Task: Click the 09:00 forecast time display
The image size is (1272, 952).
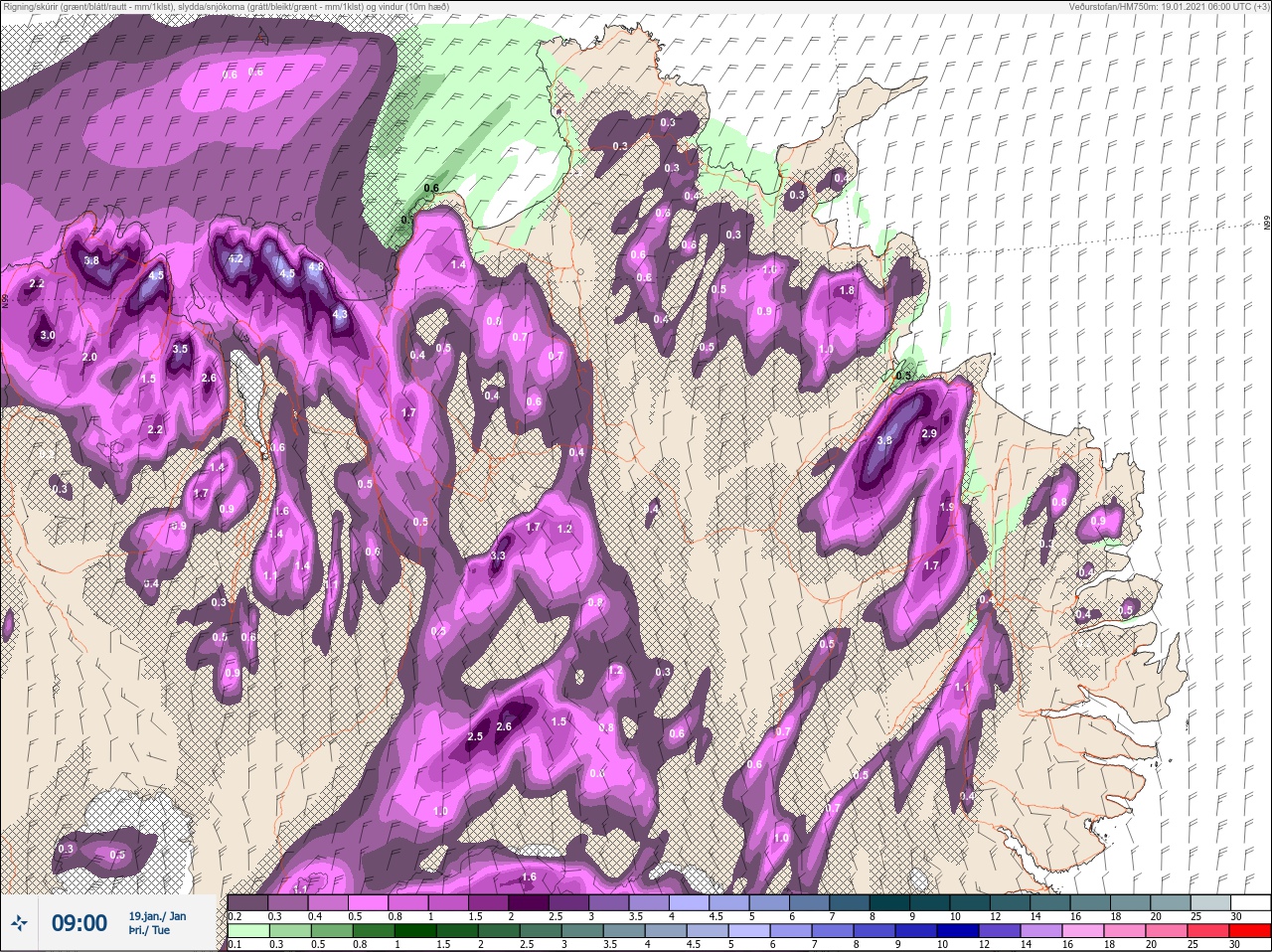Action: click(x=79, y=924)
